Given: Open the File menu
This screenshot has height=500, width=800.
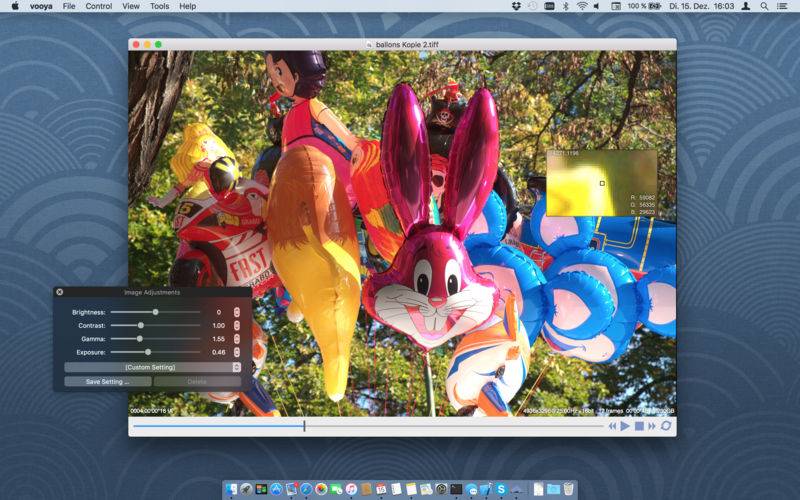Looking at the screenshot, I should (69, 6).
